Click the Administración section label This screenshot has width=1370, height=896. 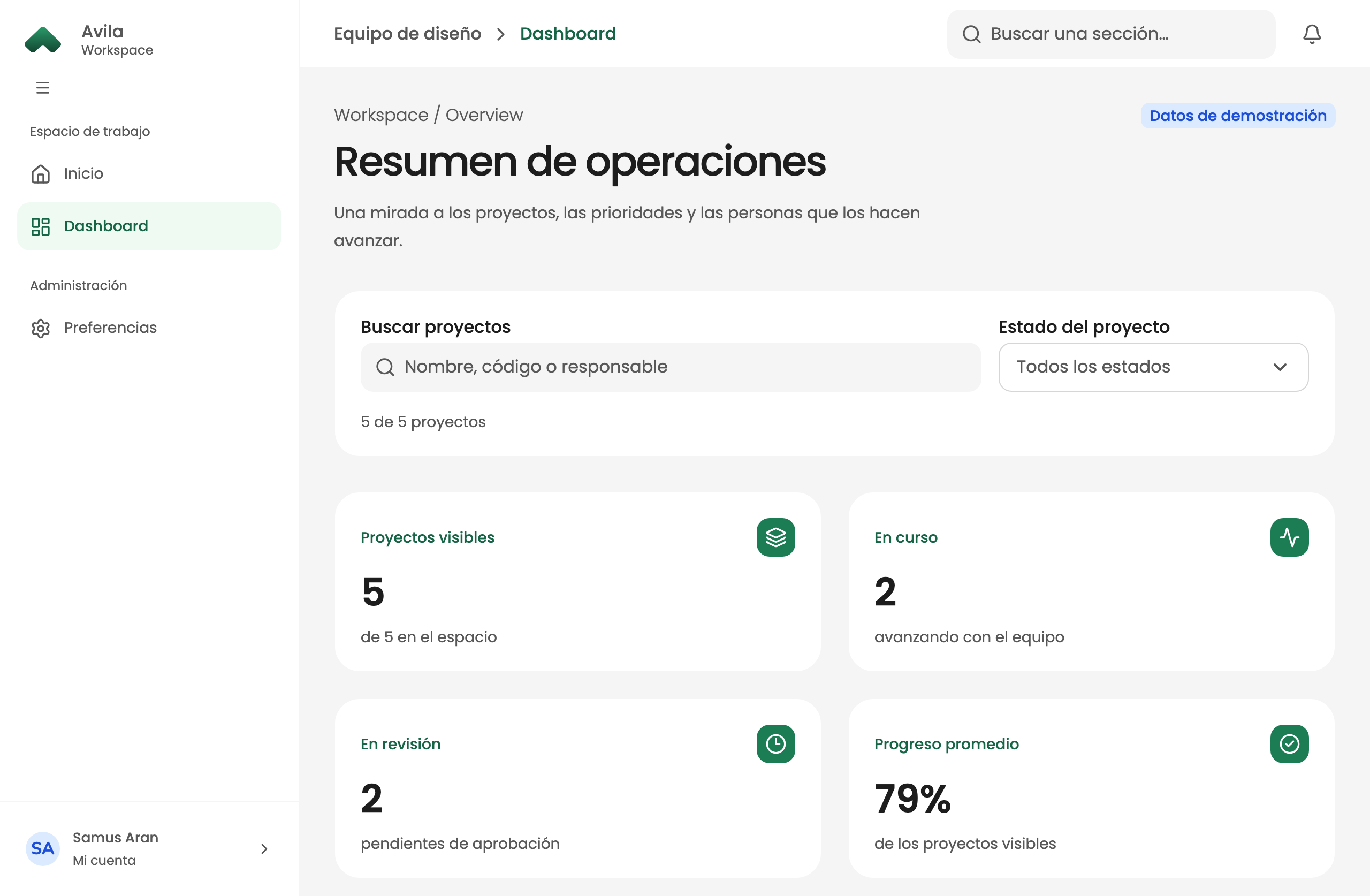78,285
